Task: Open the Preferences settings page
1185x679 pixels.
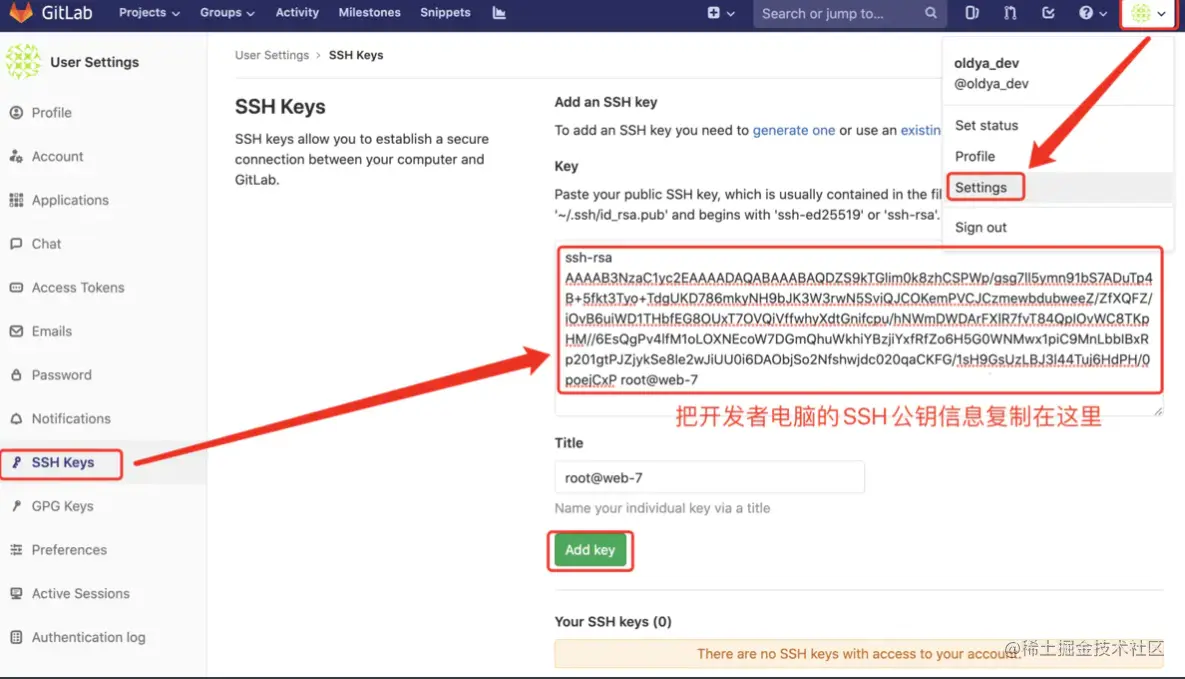Action: tap(69, 550)
